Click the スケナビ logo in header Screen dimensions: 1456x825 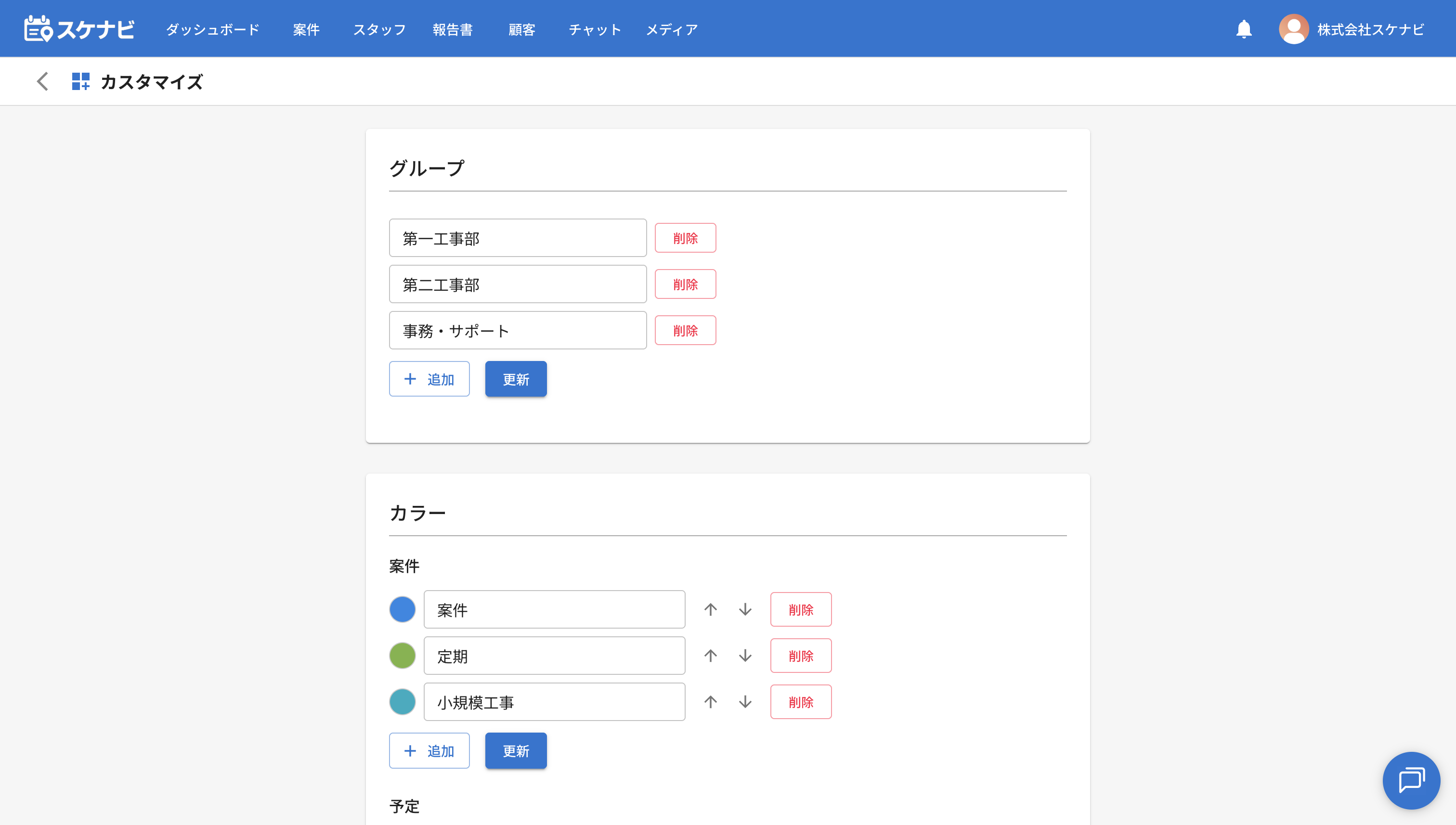click(79, 29)
